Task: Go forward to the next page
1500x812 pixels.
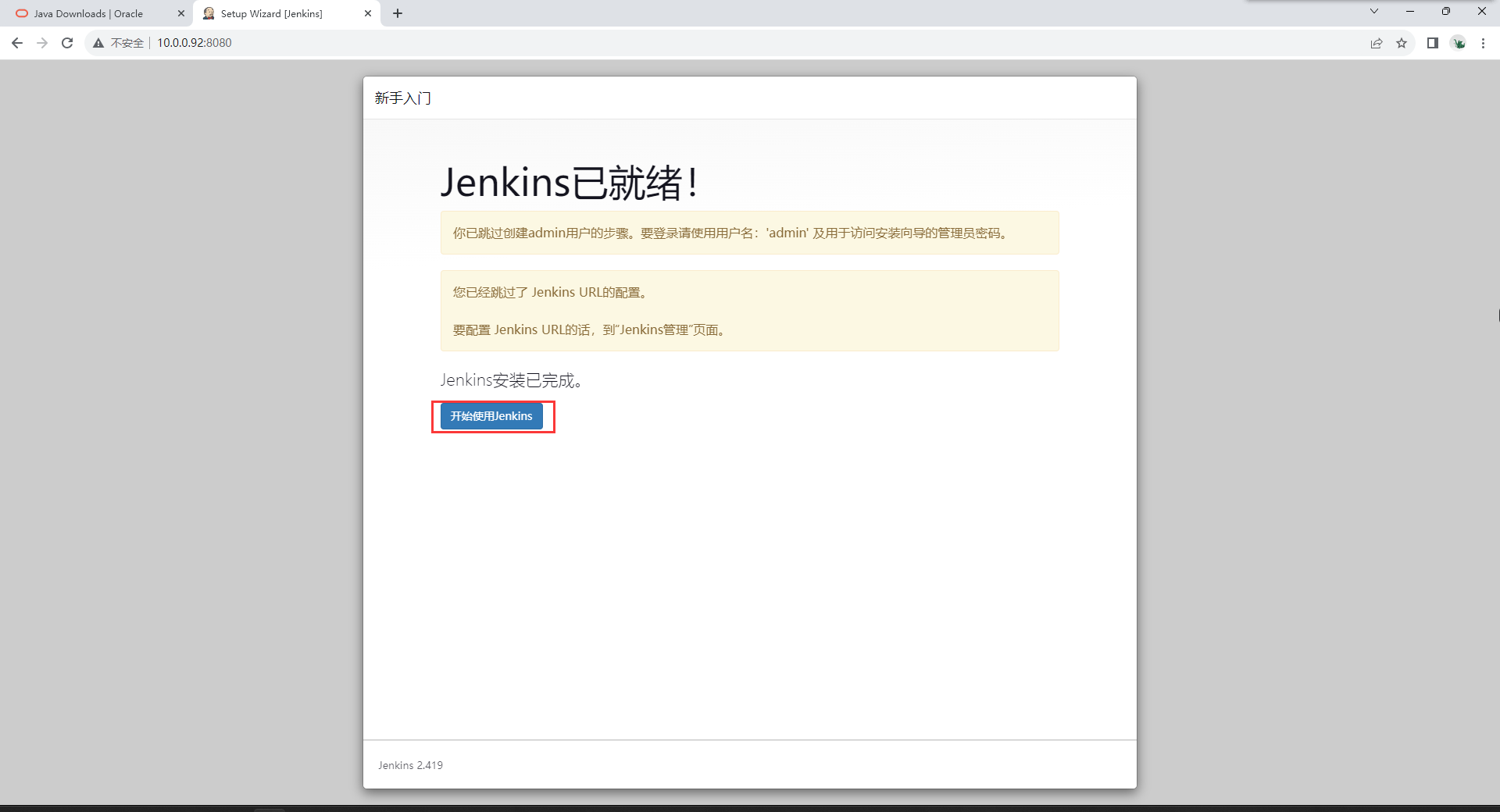Action: (42, 43)
